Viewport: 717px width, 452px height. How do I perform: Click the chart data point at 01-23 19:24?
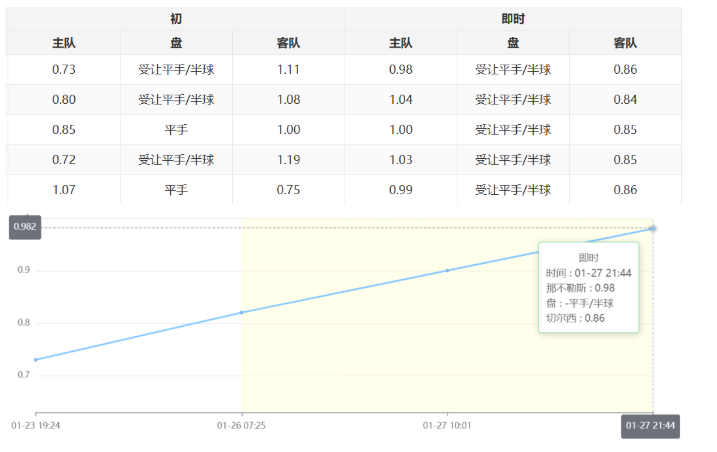pyautogui.click(x=36, y=359)
